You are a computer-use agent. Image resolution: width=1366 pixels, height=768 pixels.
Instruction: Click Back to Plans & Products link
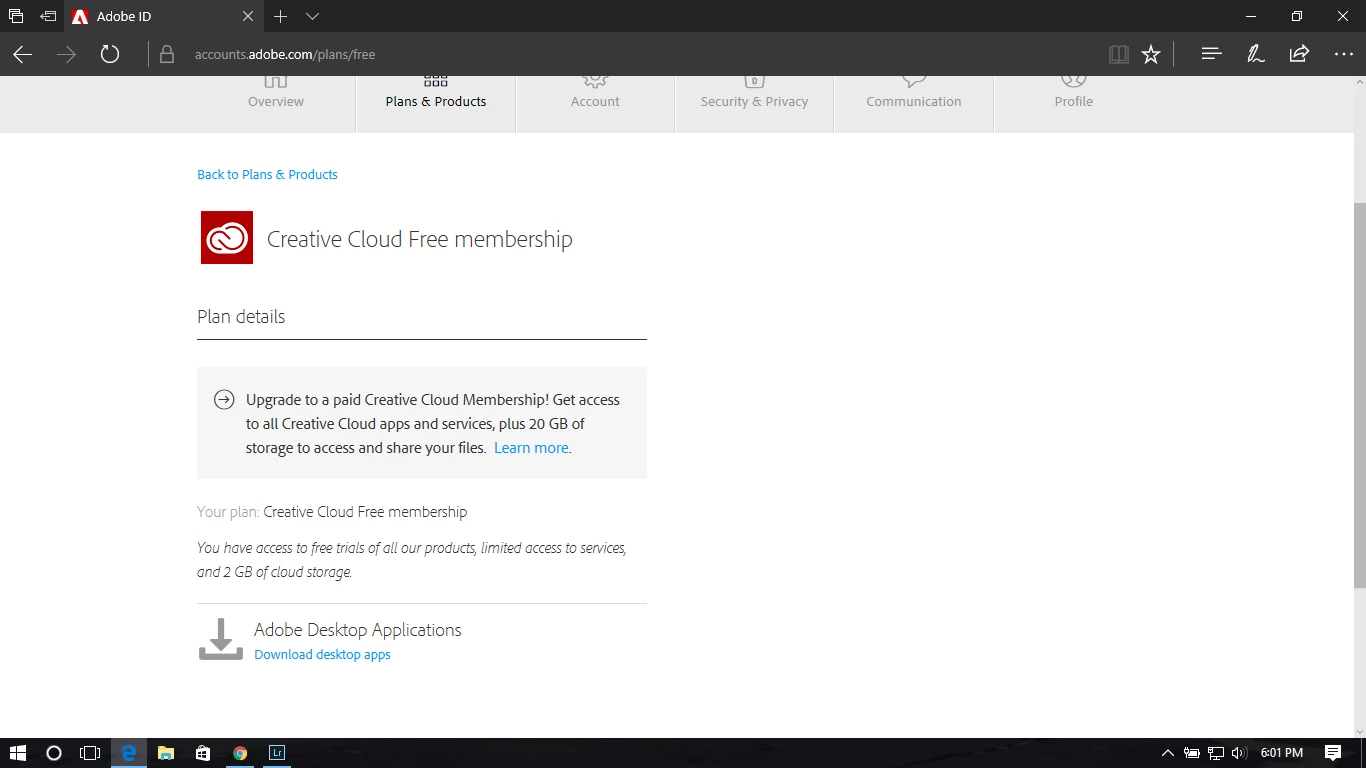[267, 174]
